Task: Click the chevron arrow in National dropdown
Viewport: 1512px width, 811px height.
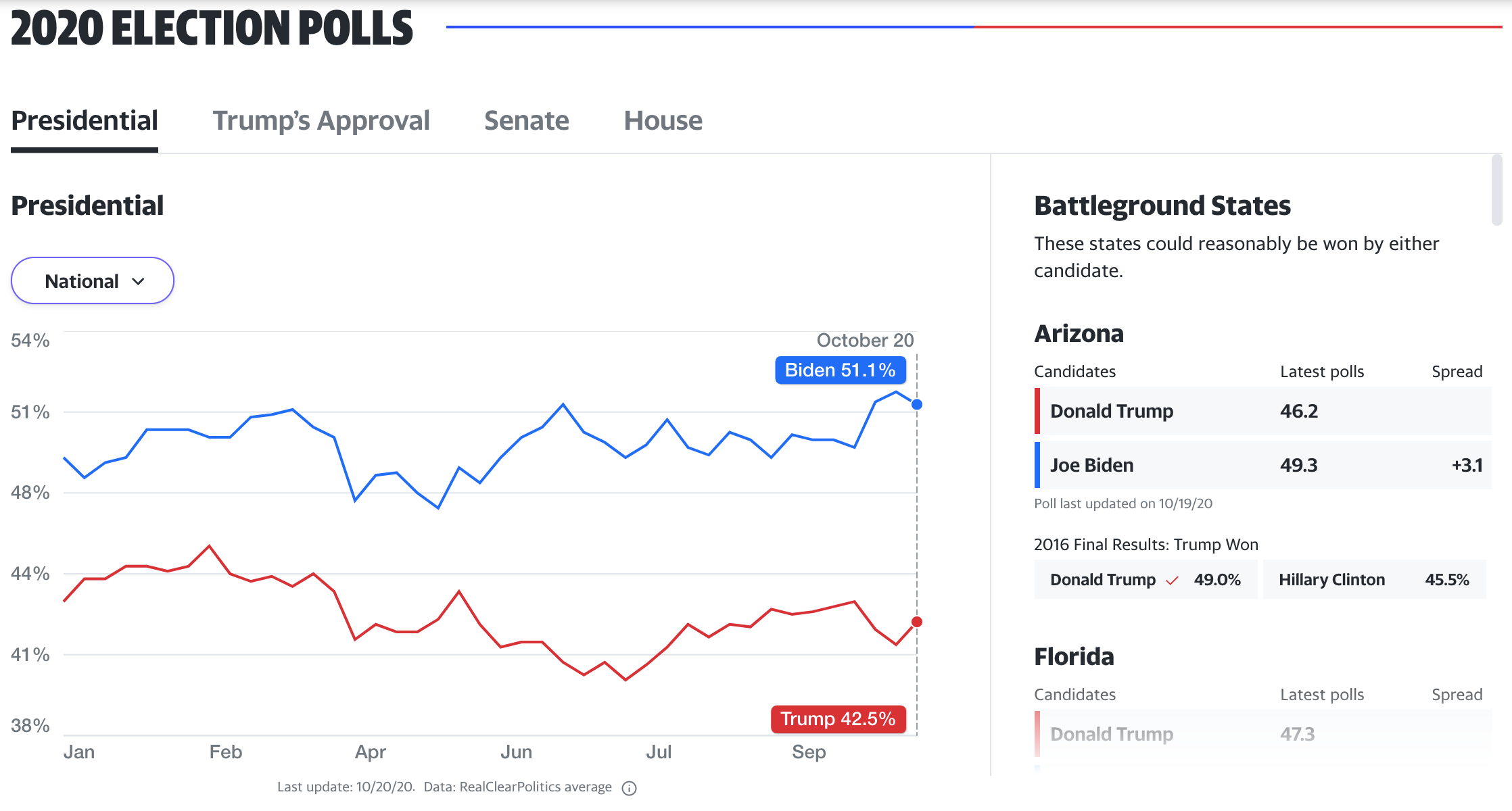Action: point(139,282)
